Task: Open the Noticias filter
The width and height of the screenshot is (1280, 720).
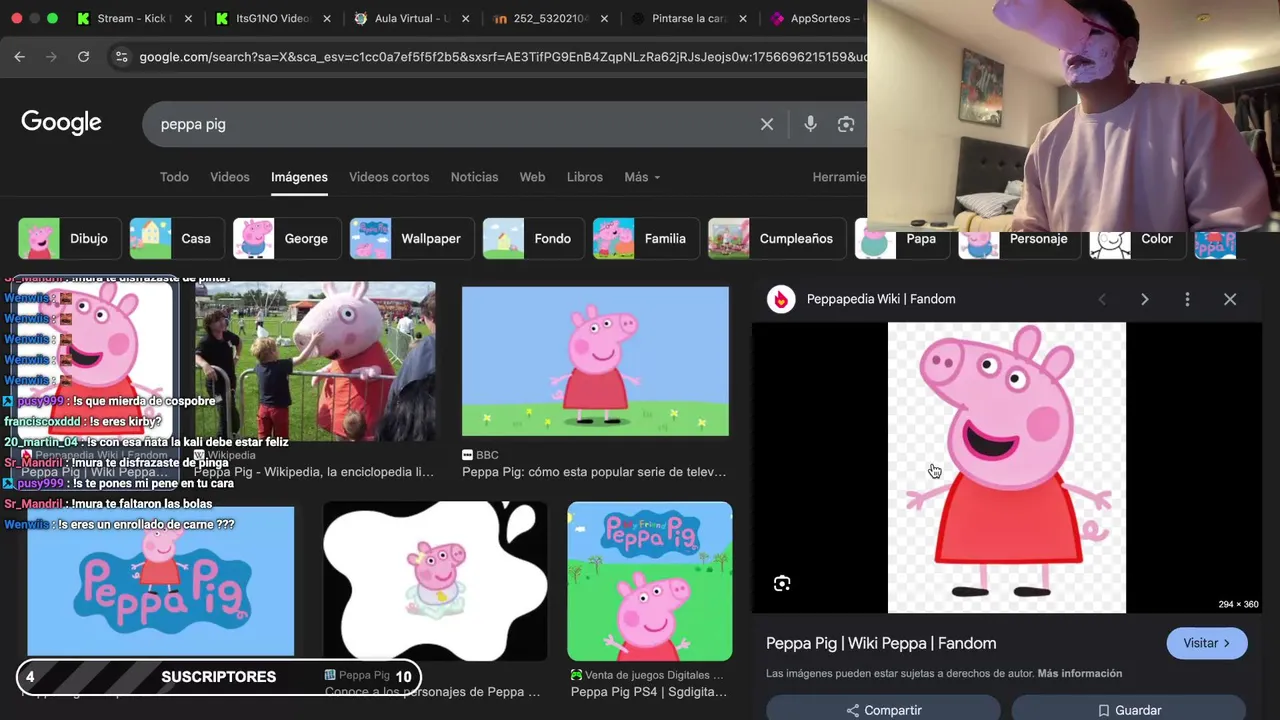Action: 474,177
